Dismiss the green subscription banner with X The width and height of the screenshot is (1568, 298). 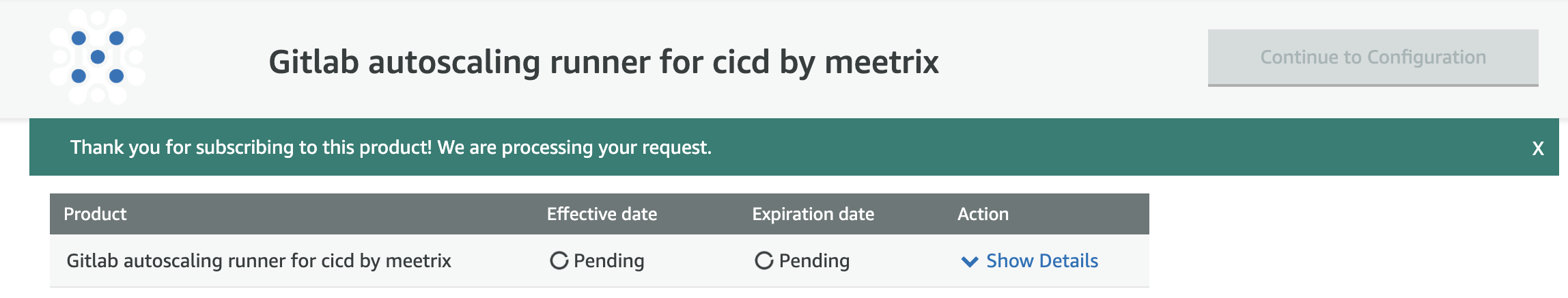(x=1538, y=148)
